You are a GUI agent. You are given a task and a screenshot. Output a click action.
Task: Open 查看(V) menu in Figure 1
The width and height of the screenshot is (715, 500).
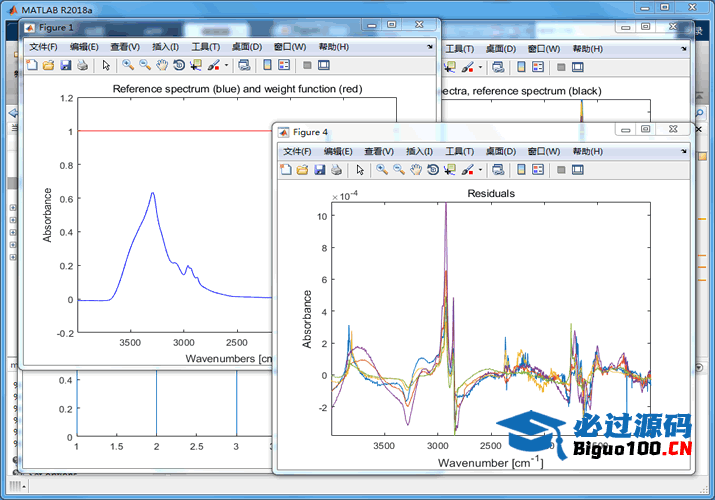[x=125, y=47]
